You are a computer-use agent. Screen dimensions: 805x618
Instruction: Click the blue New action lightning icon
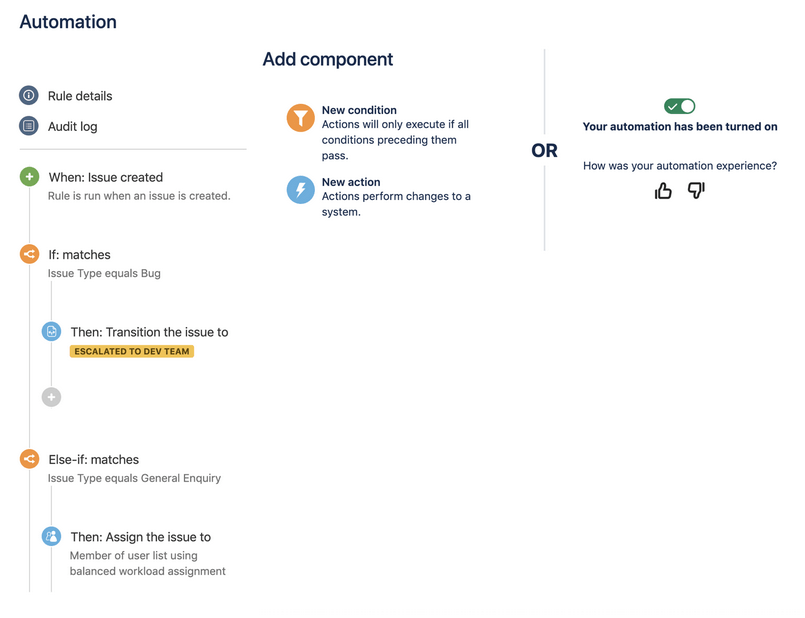(300, 190)
